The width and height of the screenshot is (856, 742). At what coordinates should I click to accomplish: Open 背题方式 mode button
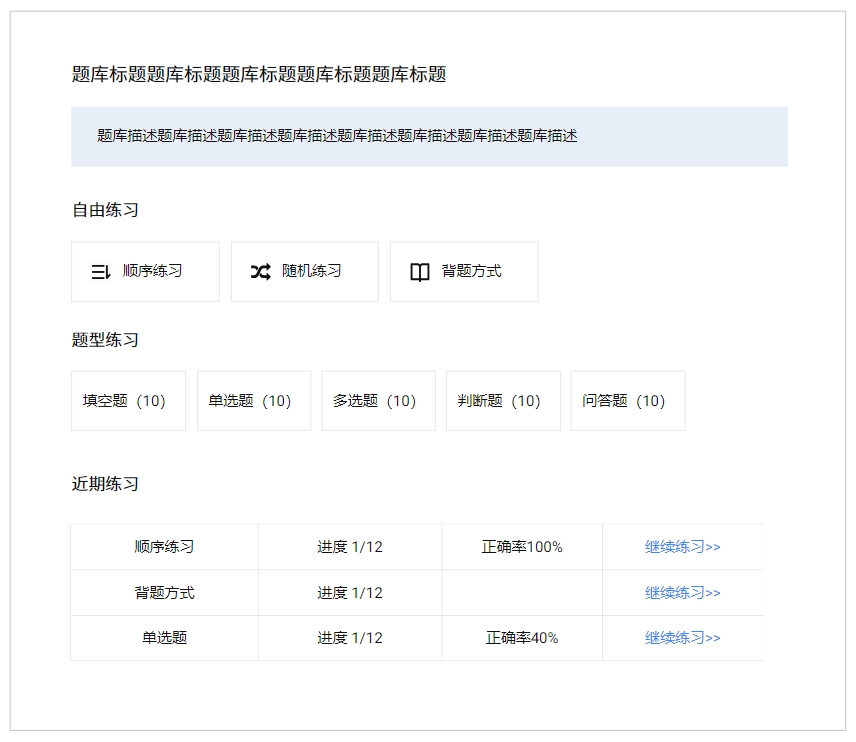tap(464, 272)
